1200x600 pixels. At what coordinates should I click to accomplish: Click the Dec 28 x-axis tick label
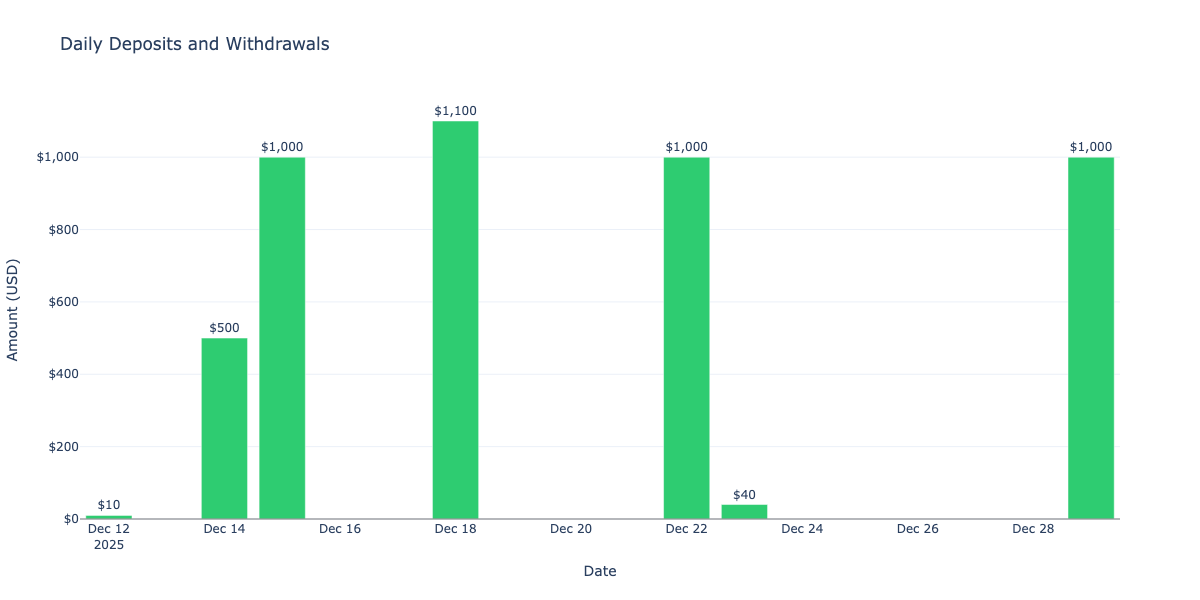[1033, 529]
